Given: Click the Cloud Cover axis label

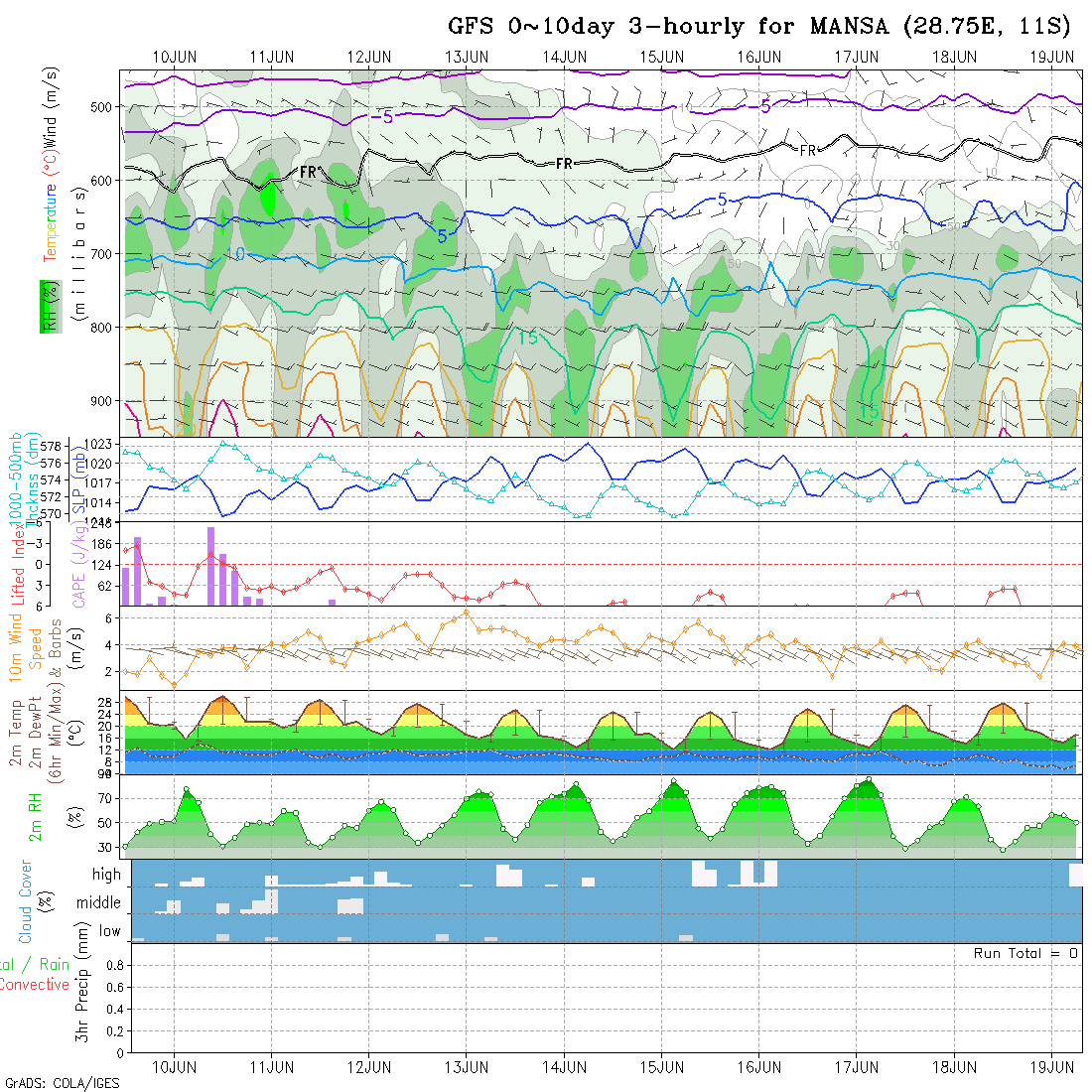Looking at the screenshot, I should click(x=26, y=901).
